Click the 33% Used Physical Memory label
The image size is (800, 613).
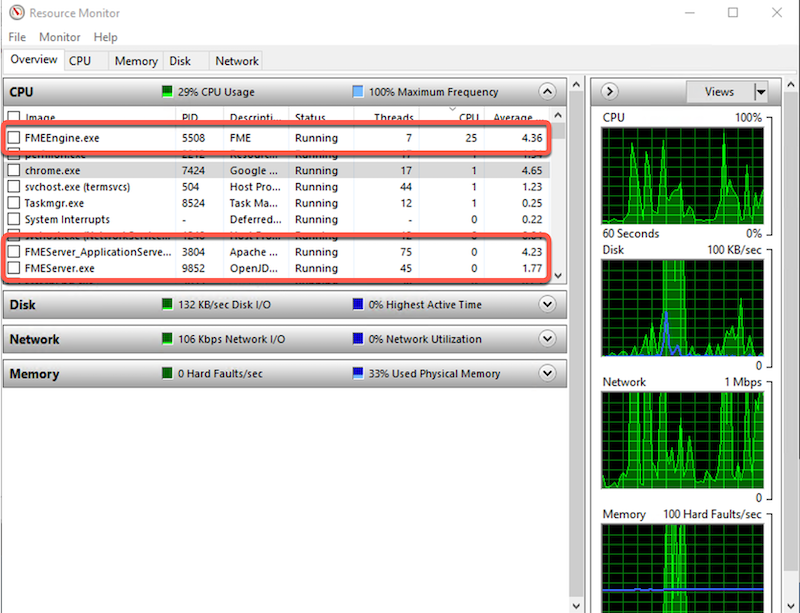(434, 374)
